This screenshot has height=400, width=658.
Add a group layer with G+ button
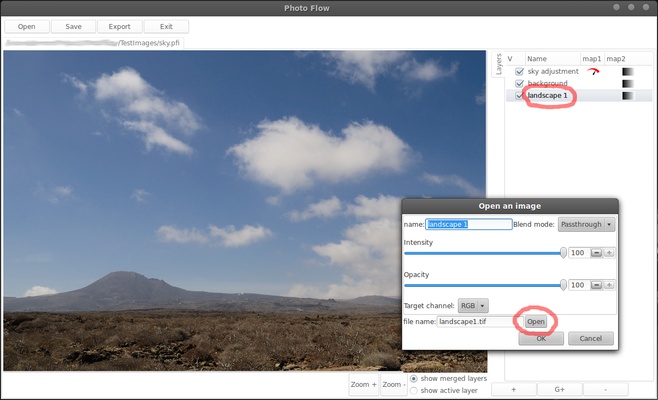(x=559, y=389)
